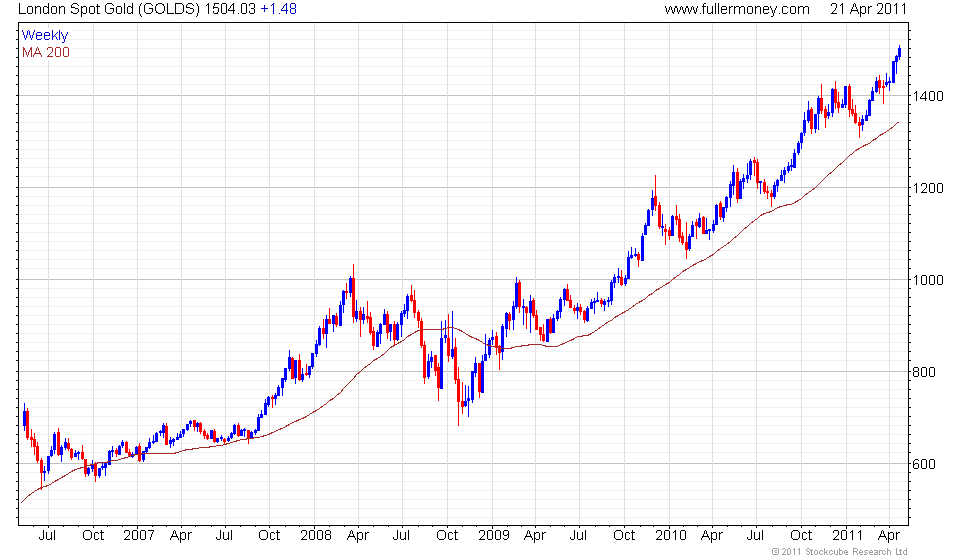The height and width of the screenshot is (560, 960).
Task: Click the Oct label just before 2007
Action: tap(93, 536)
